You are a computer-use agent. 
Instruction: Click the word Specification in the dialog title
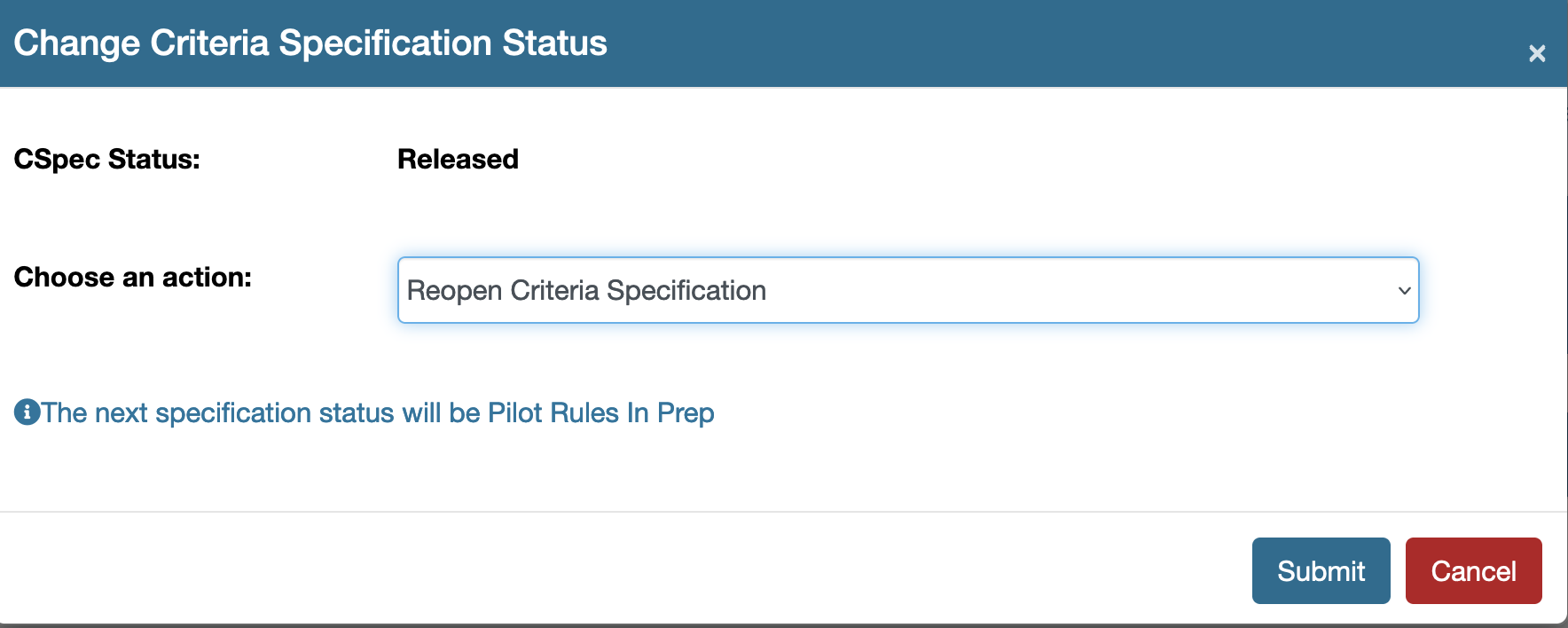(x=385, y=43)
